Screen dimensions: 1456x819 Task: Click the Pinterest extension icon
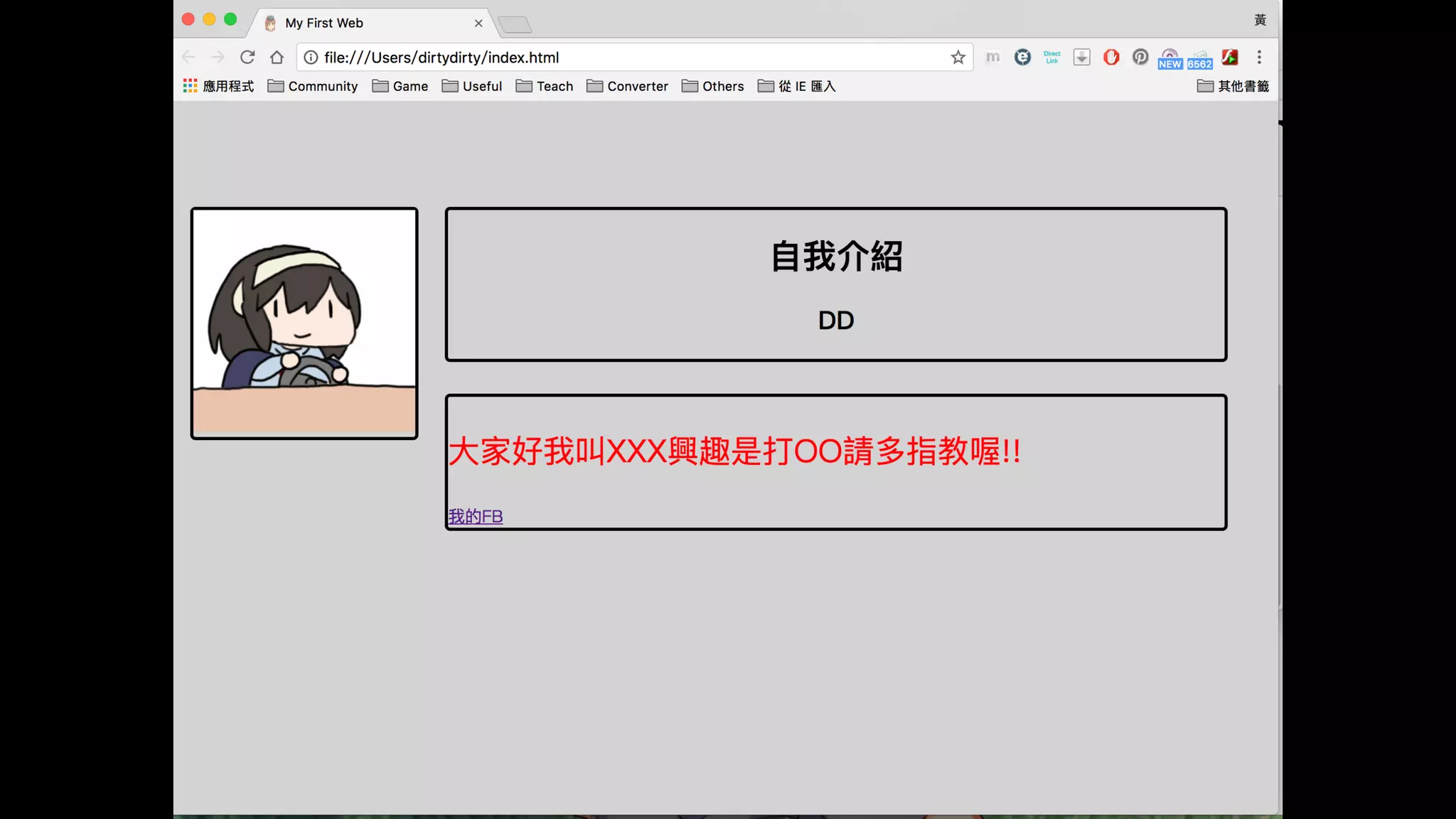click(x=1140, y=57)
